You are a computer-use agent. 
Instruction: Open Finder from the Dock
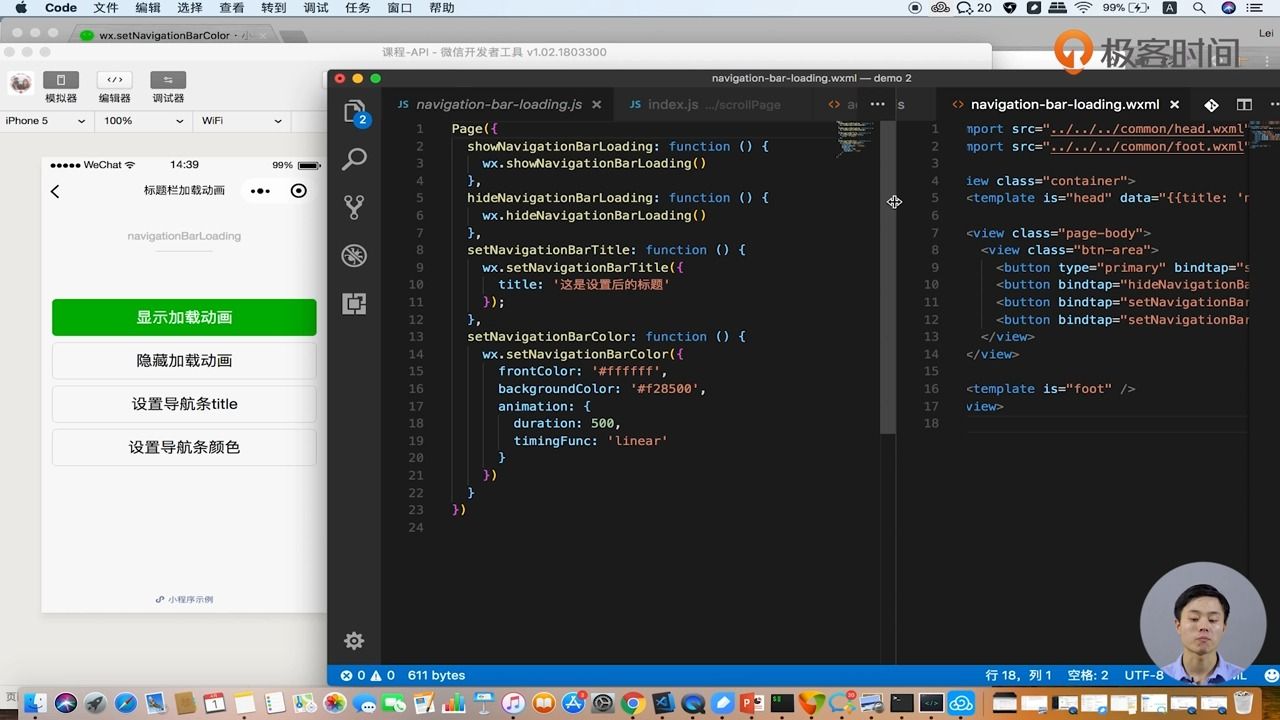pos(36,703)
